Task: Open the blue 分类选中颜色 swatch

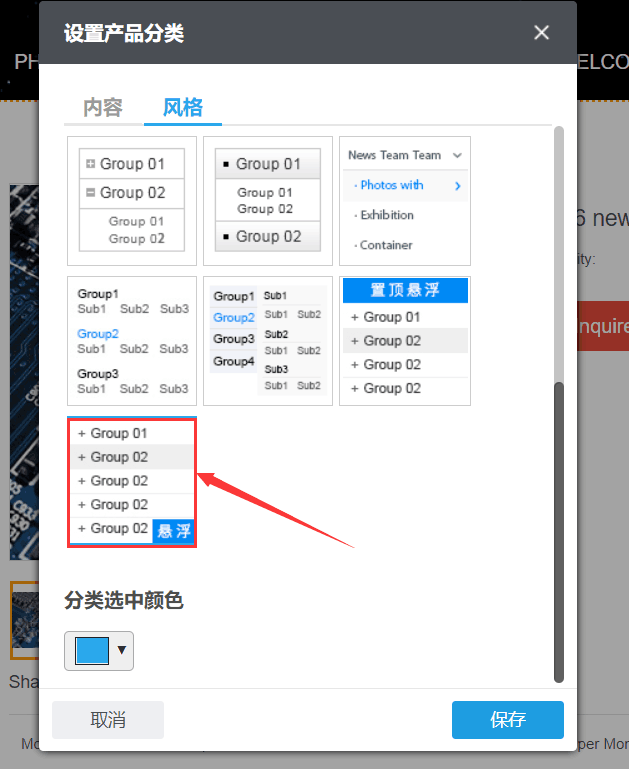Action: tap(92, 651)
